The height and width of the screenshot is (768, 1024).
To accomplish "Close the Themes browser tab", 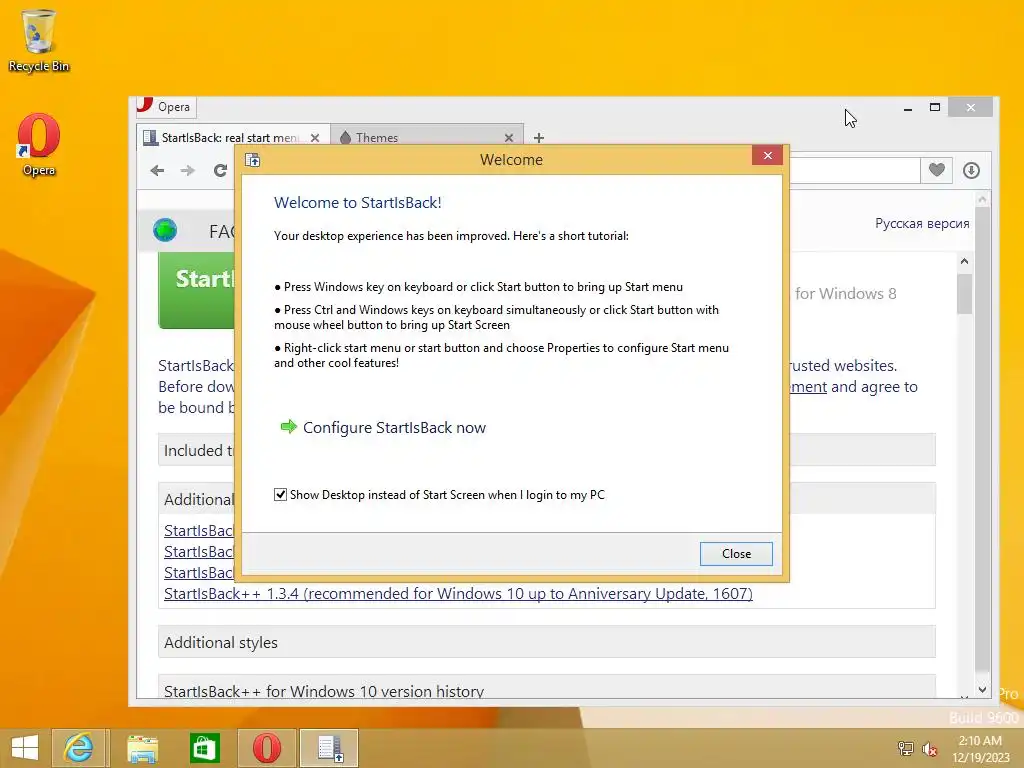I will [509, 138].
